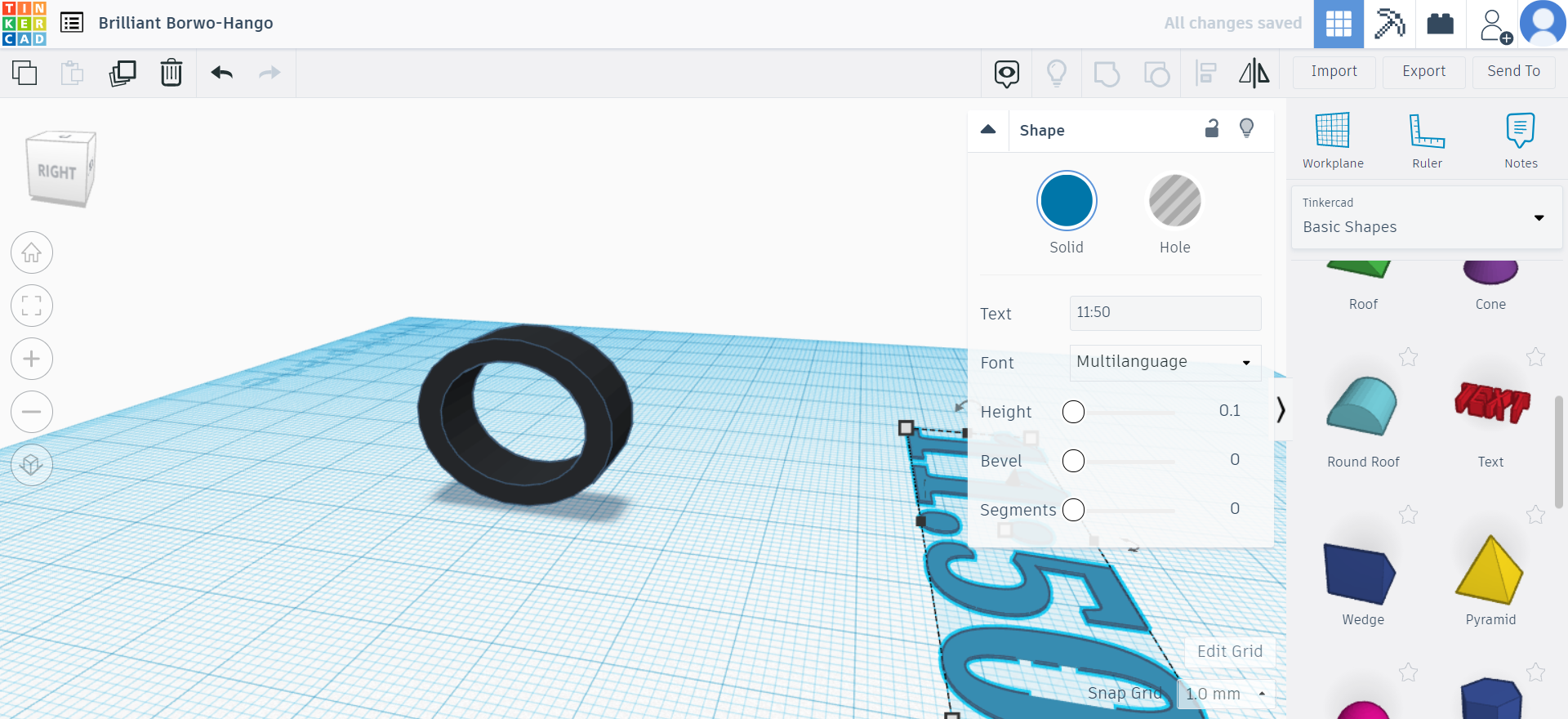Click the Edit Grid button
Viewport: 1568px width, 719px height.
click(x=1230, y=651)
